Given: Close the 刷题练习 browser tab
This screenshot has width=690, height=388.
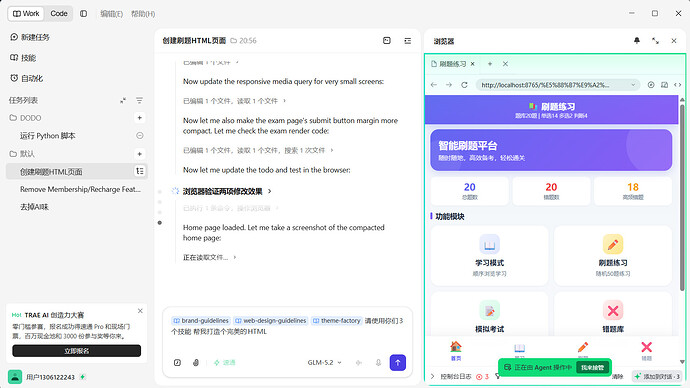Looking at the screenshot, I should 473,64.
